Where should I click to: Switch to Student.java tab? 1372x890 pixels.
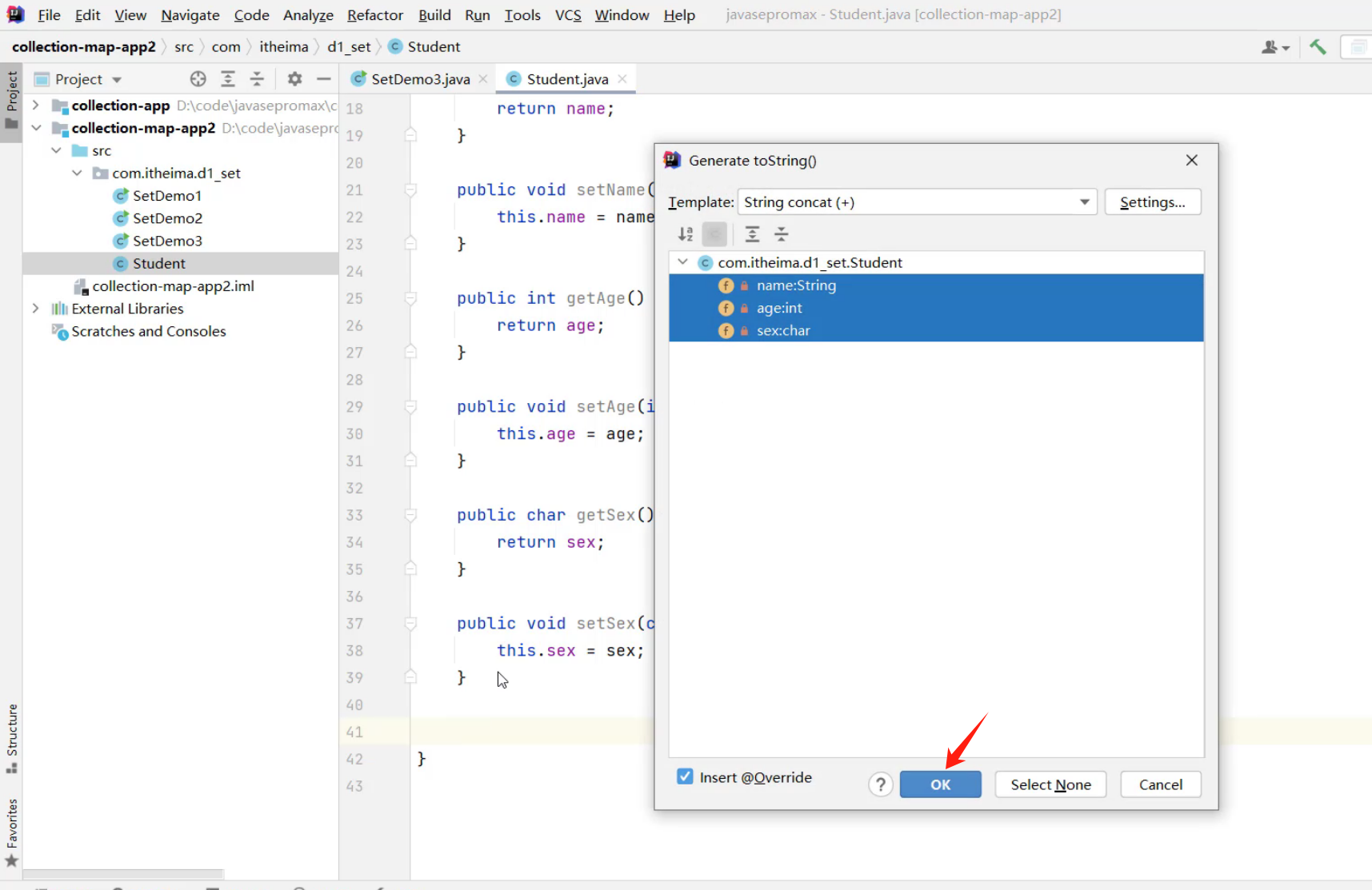[566, 78]
